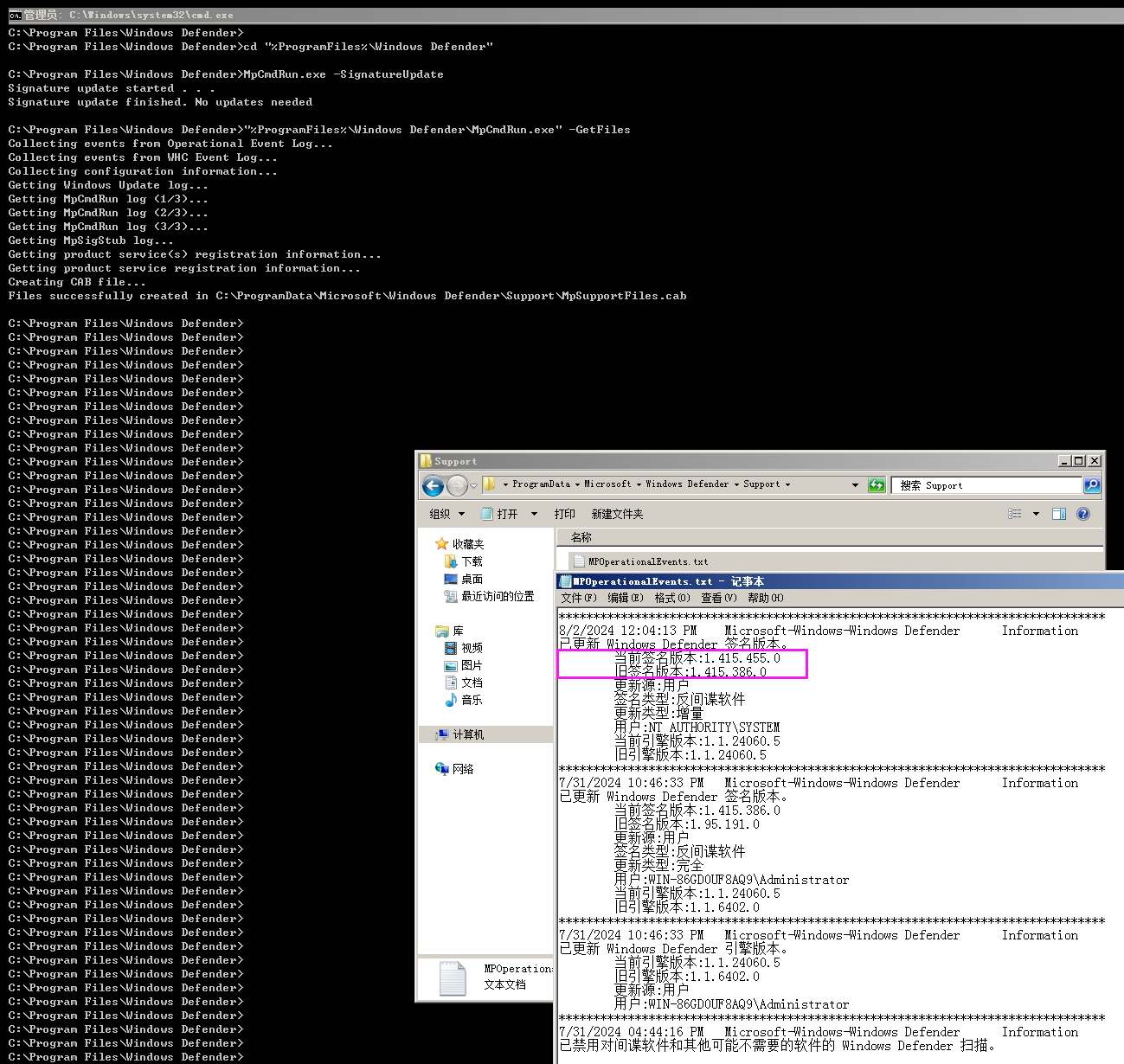Expand the arrow before ProgramData breadcrumb
The width and height of the screenshot is (1124, 1064).
(x=505, y=485)
